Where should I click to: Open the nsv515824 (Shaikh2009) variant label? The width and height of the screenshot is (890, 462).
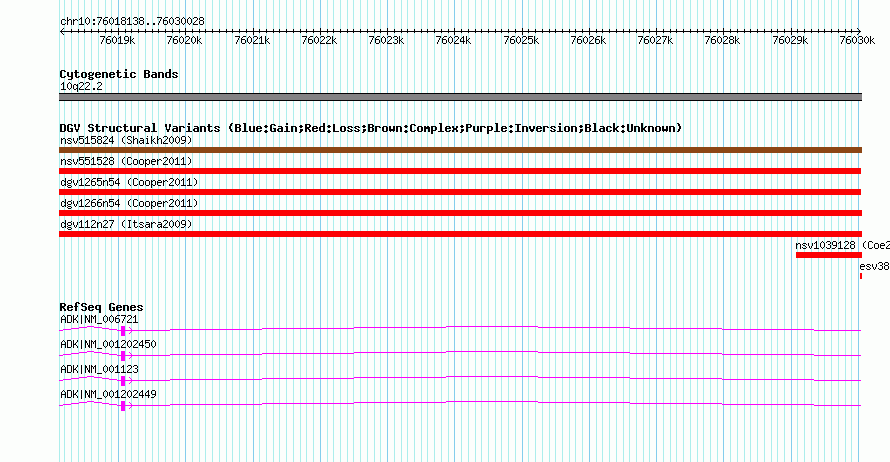(126, 140)
